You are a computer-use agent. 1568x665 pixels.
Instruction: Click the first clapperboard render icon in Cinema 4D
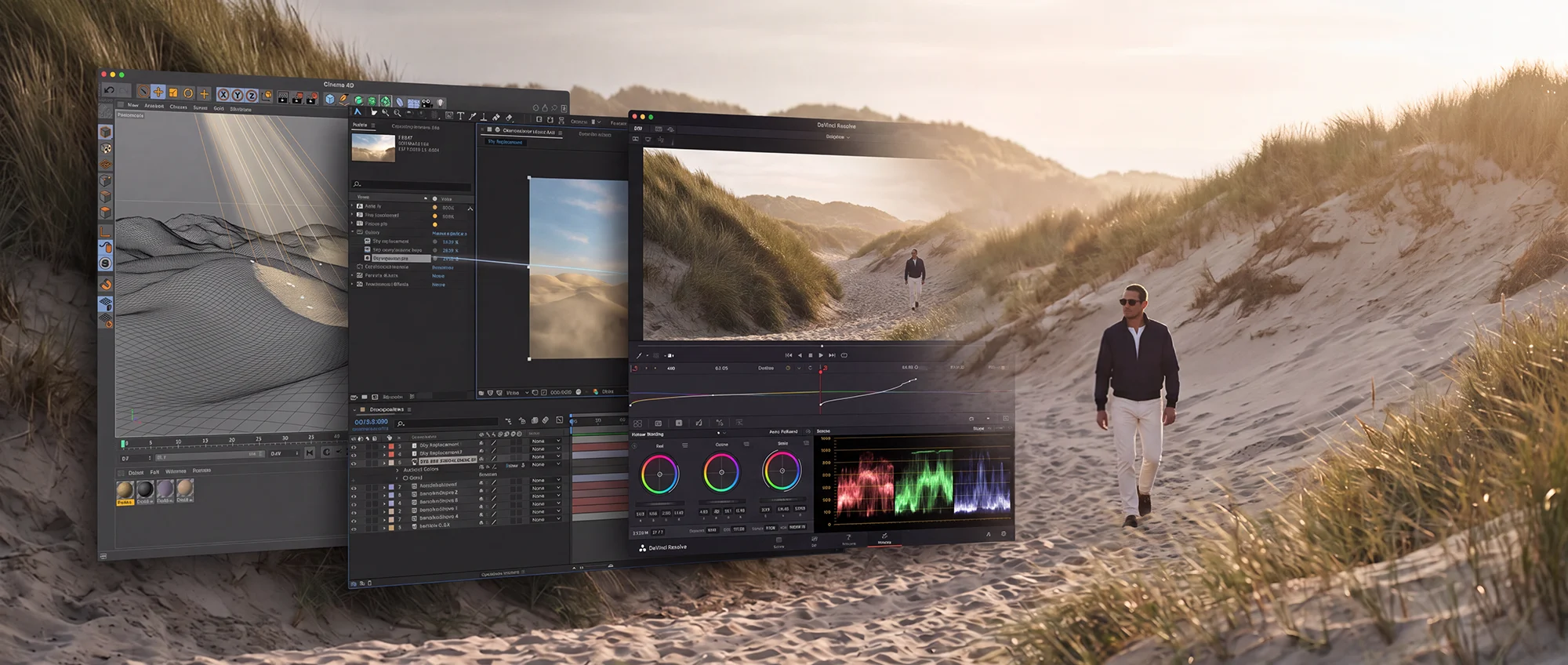[283, 98]
